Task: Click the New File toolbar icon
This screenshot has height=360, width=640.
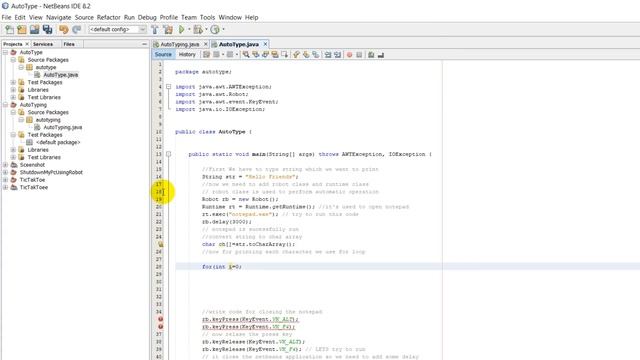Action: tap(9, 29)
